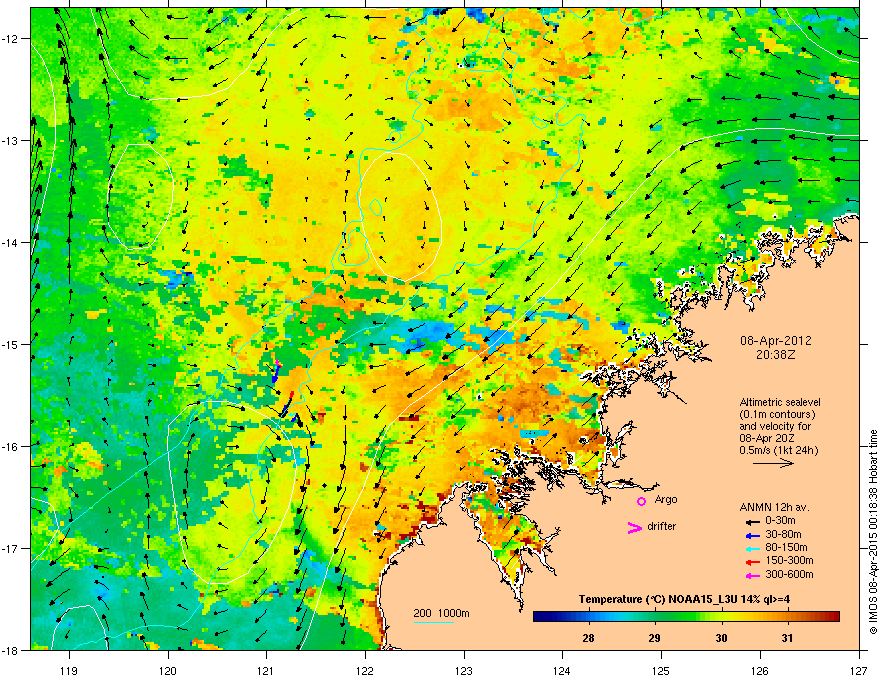Viewport: 880px width, 680px height.
Task: Click the "80-150m" depth label
Action: (x=786, y=548)
